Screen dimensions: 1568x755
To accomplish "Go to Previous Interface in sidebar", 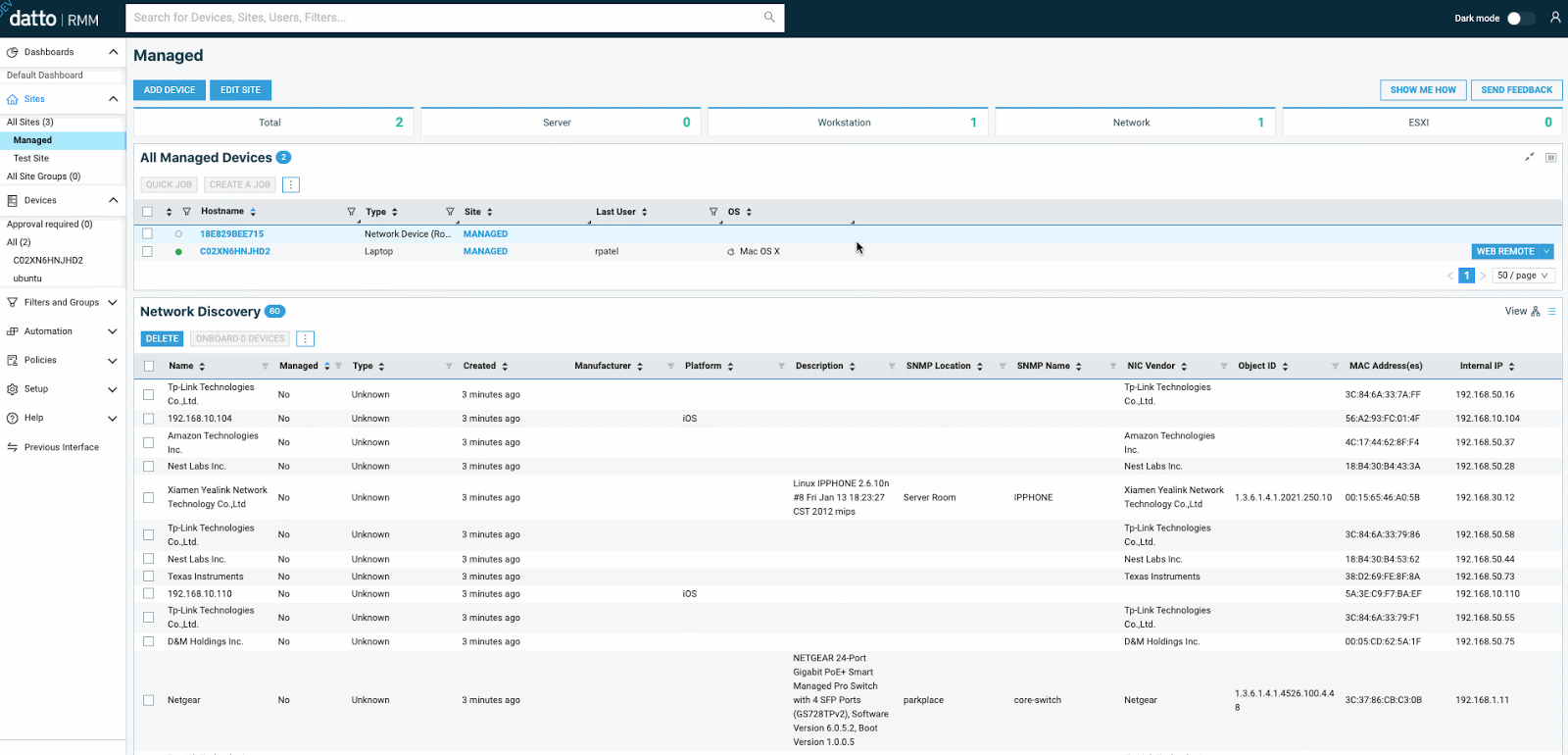I will (x=61, y=447).
